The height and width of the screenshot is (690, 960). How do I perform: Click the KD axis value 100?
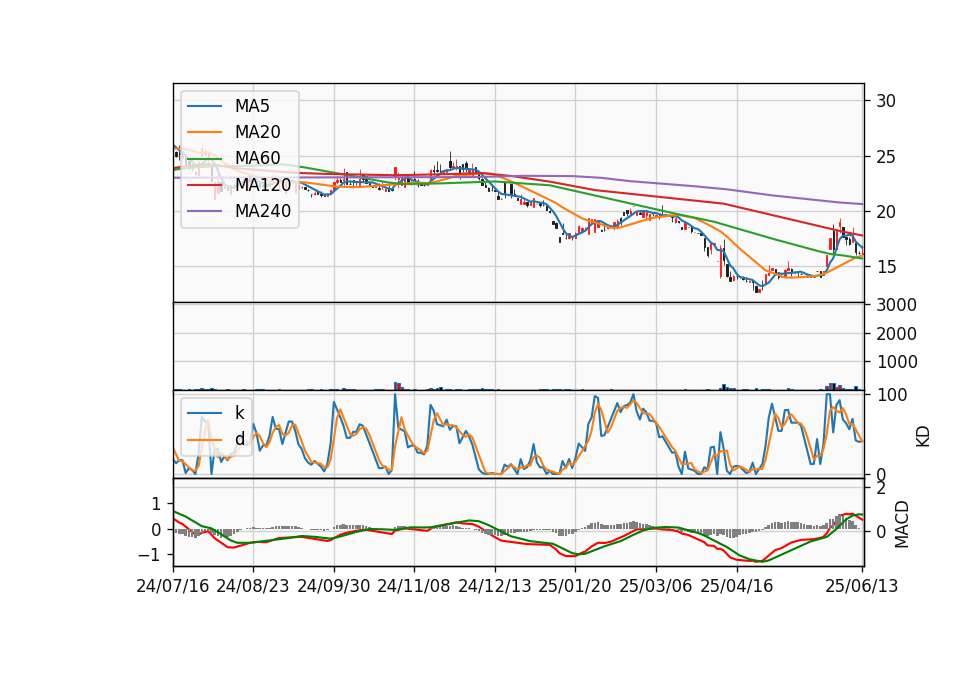pyautogui.click(x=891, y=395)
